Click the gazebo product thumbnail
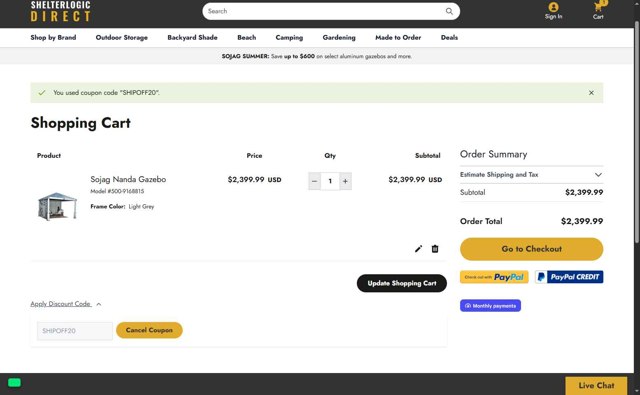The width and height of the screenshot is (640, 395). (57, 206)
